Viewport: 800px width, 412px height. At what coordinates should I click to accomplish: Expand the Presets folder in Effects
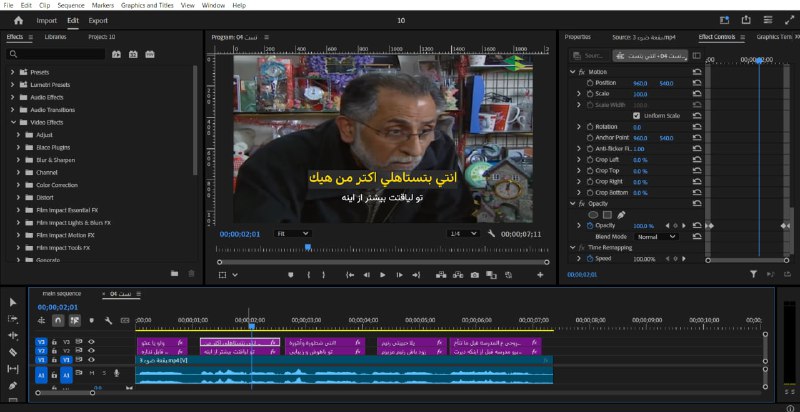click(13, 72)
